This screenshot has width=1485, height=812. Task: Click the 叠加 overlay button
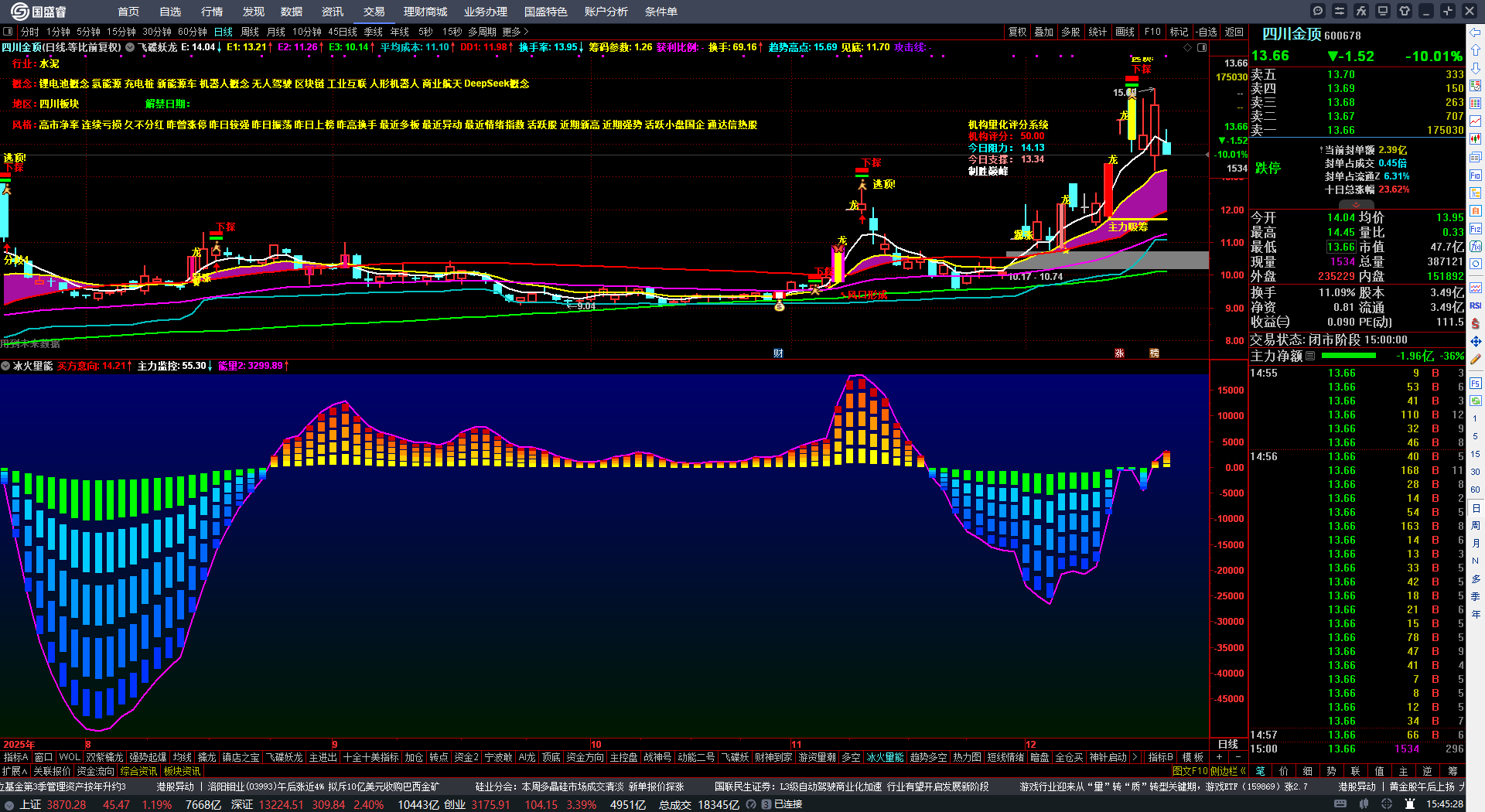[x=1044, y=32]
